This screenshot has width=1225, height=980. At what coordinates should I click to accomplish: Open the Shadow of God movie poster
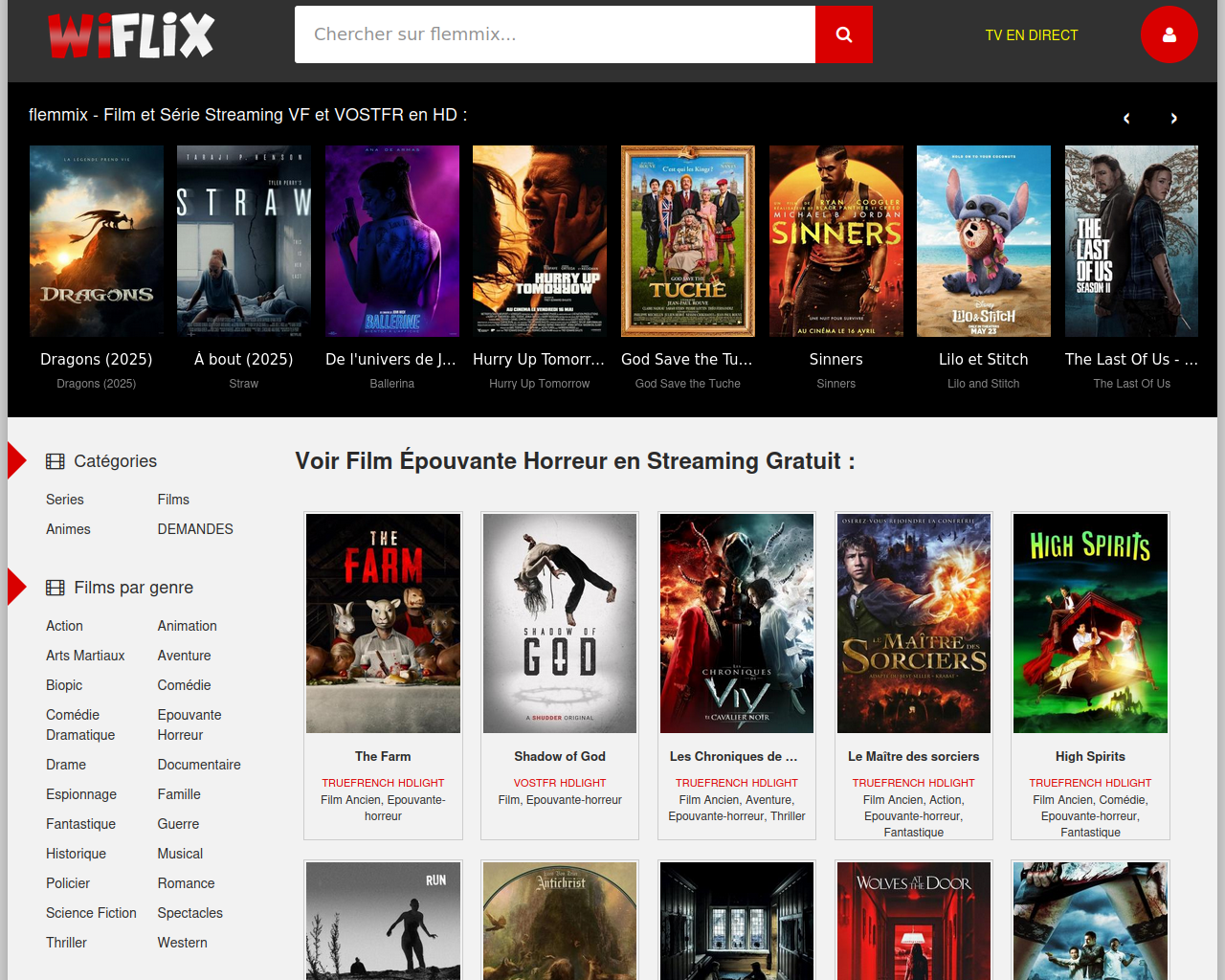point(560,623)
